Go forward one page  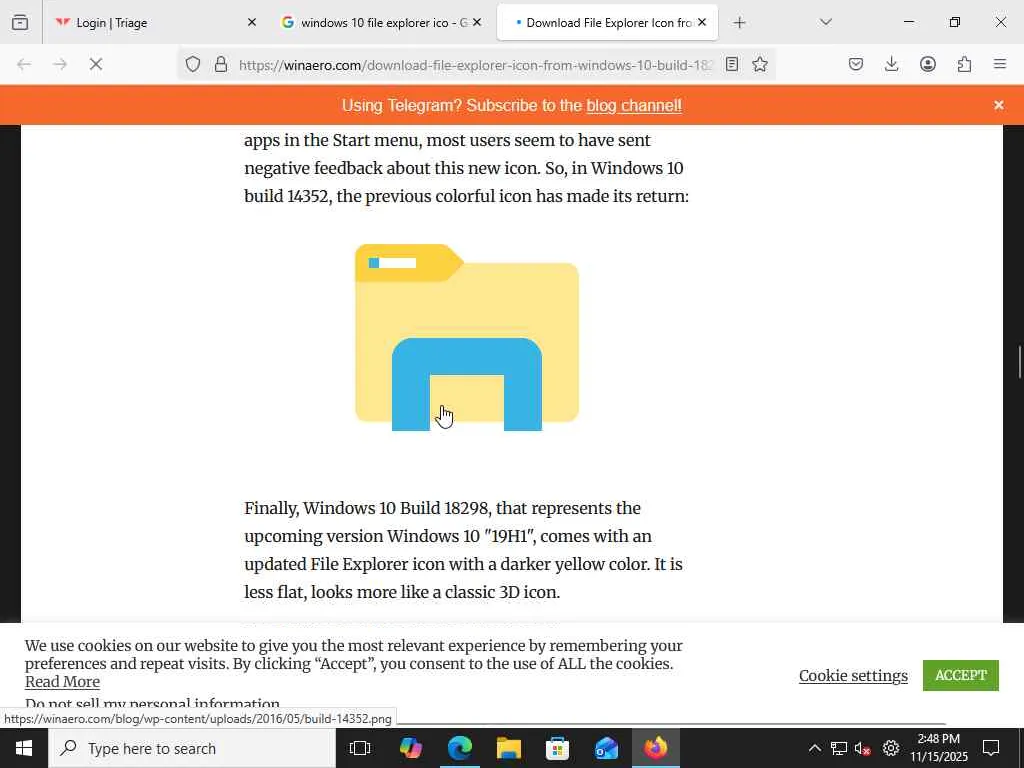(60, 64)
